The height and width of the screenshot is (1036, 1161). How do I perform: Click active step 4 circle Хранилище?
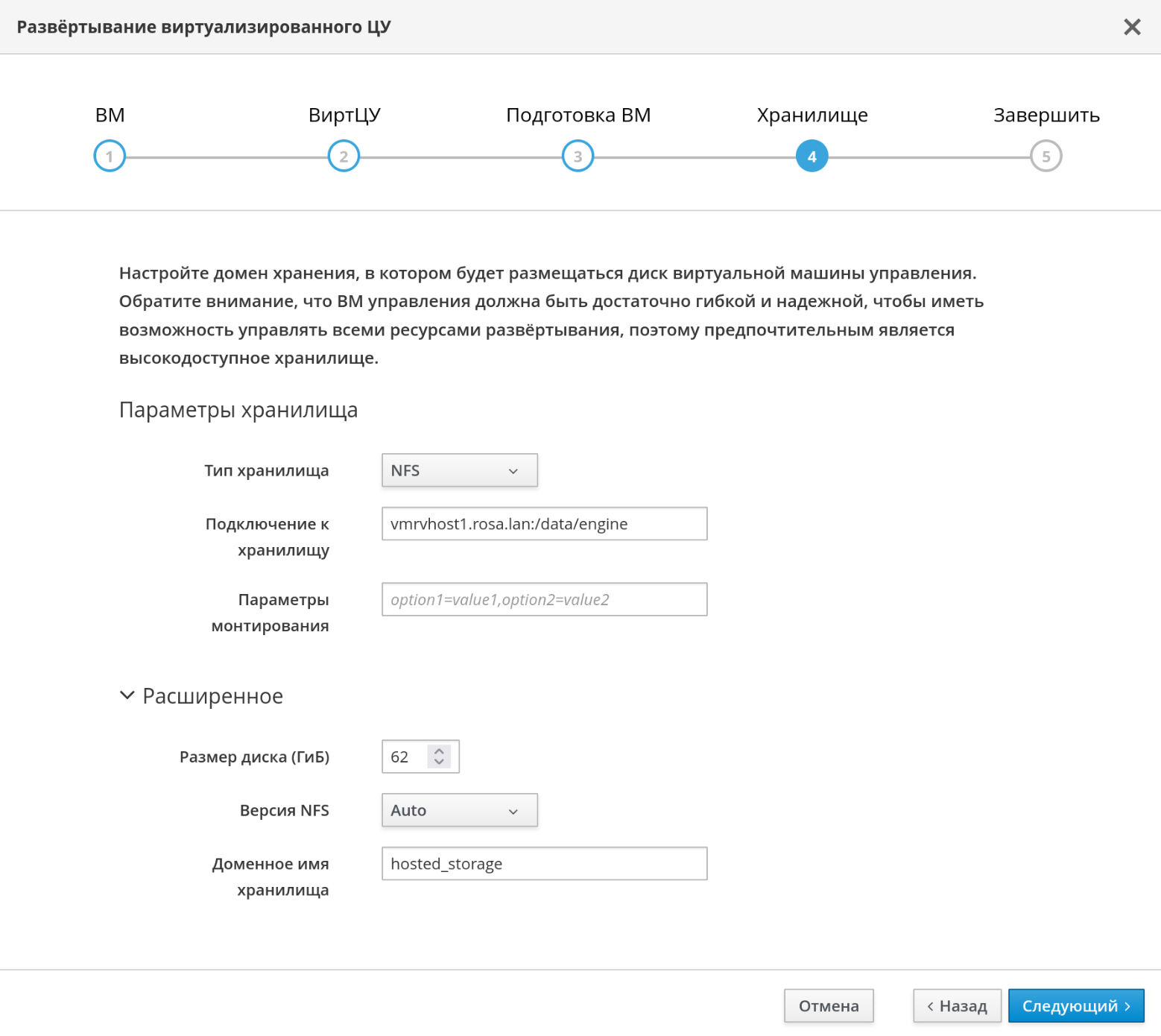[812, 157]
